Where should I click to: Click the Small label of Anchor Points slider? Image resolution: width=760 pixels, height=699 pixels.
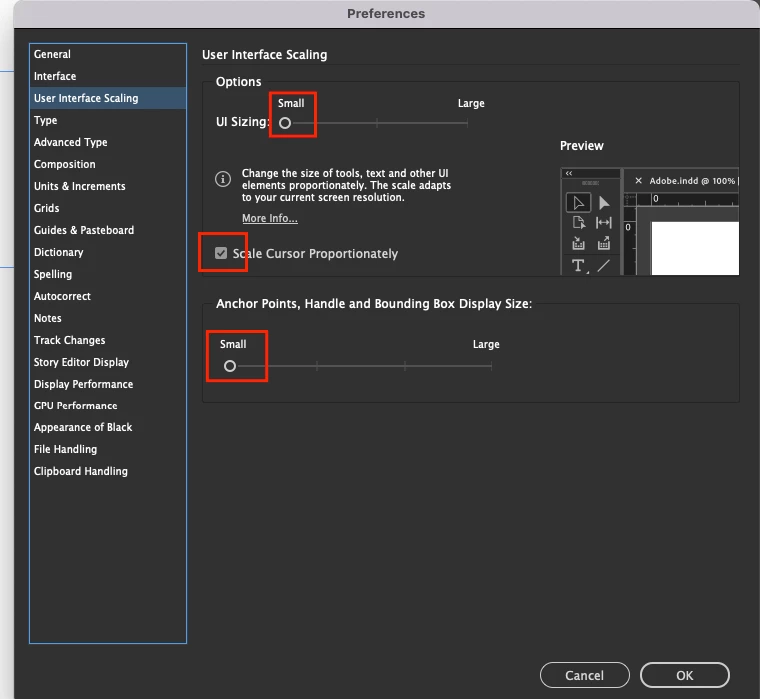233,344
